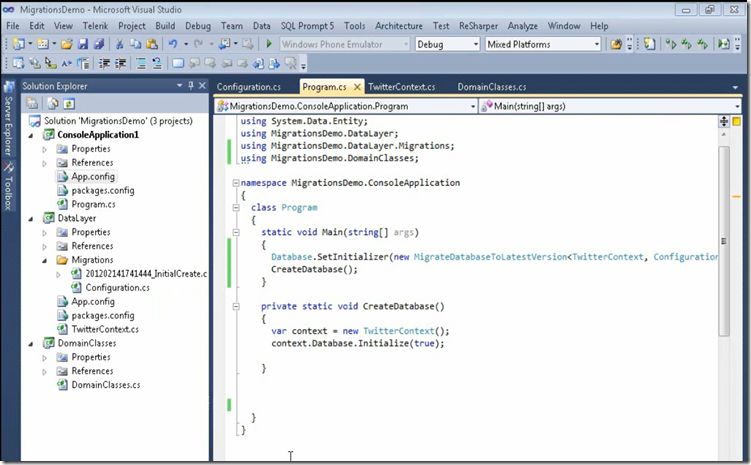Open the Toolbox side tab
751x465 pixels.
point(9,187)
